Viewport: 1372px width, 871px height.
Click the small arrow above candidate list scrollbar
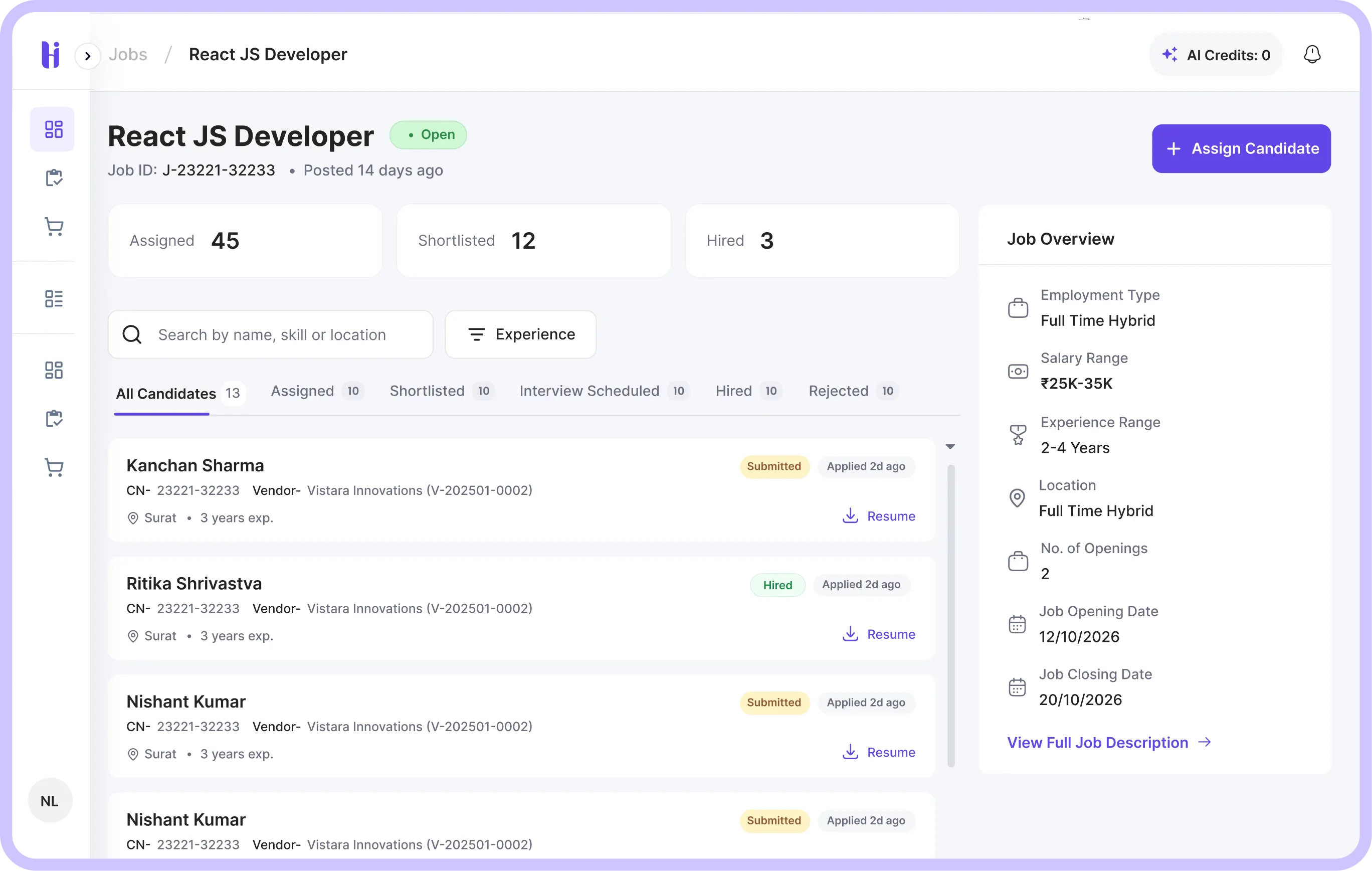(950, 446)
